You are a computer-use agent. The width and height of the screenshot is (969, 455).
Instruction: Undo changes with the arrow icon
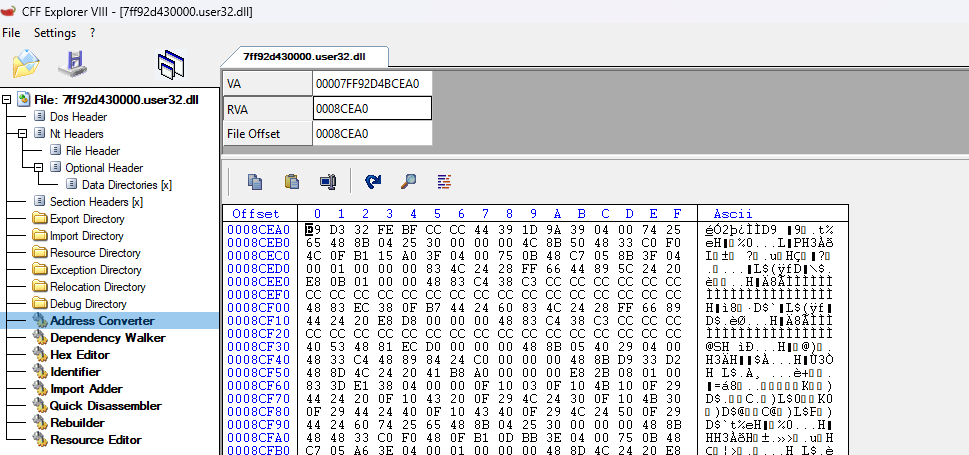(373, 181)
